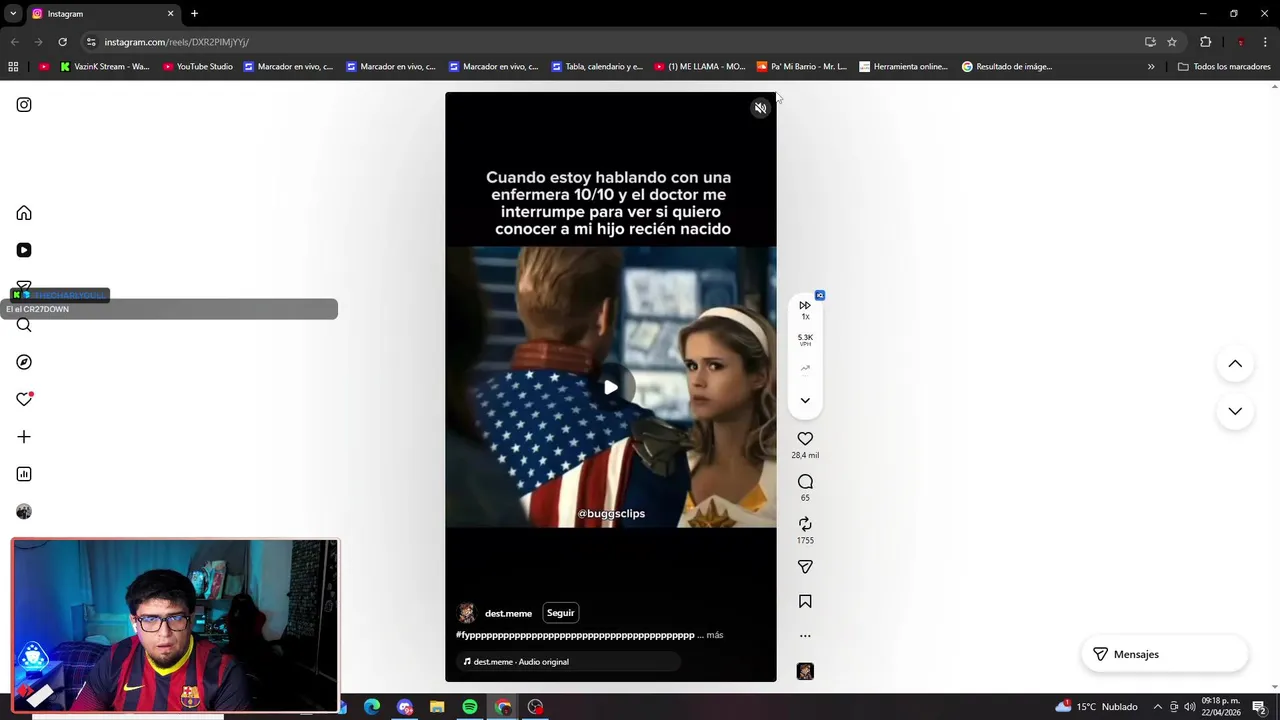The height and width of the screenshot is (720, 1280).
Task: Open the dest.meme profile name
Action: click(x=508, y=614)
